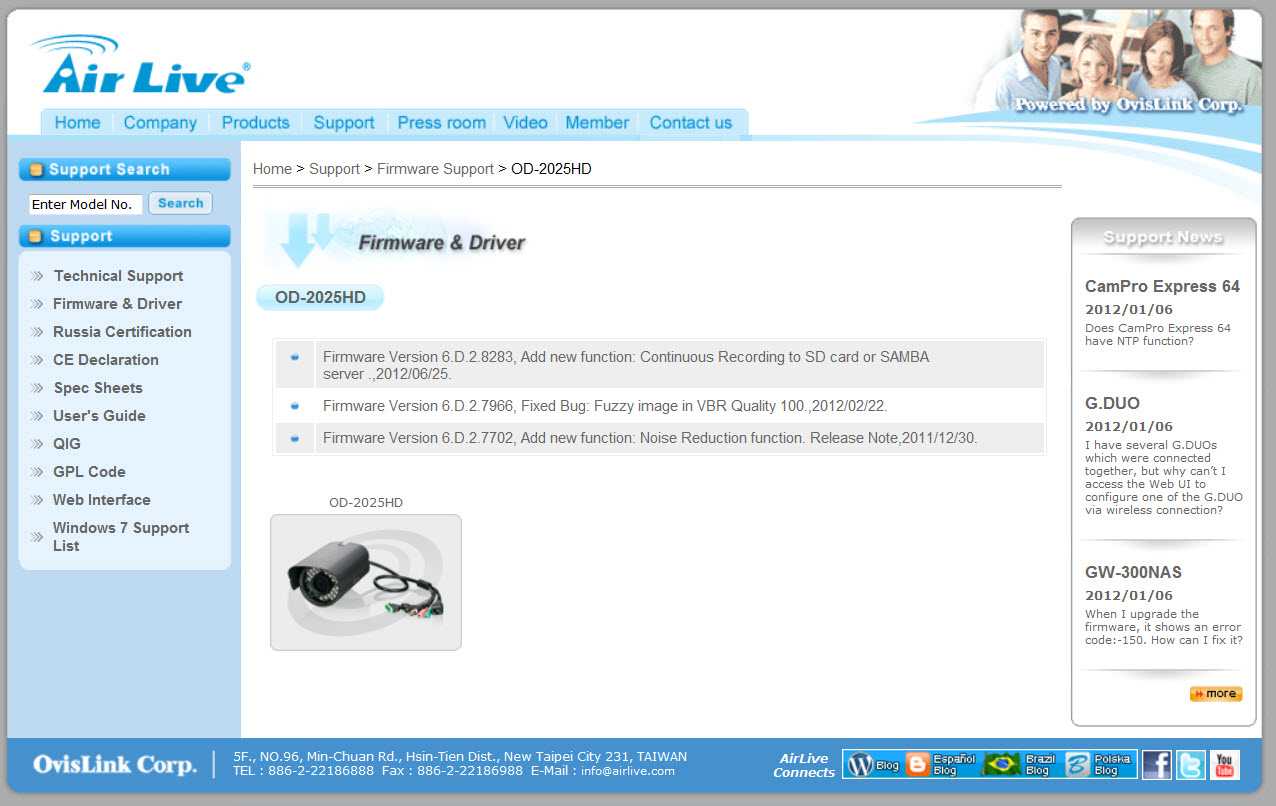Viewport: 1276px width, 806px height.
Task: Click Home in the breadcrumb
Action: point(272,169)
